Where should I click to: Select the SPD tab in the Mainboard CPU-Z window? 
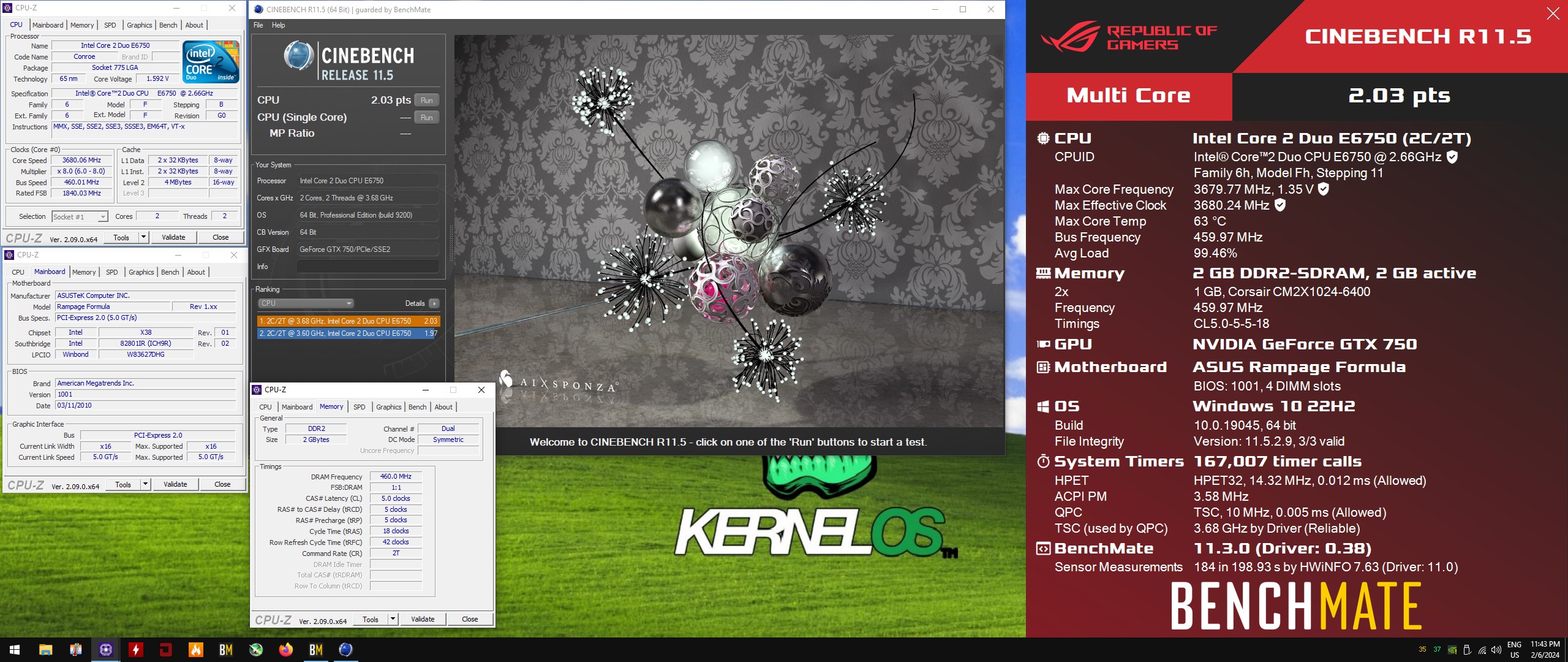[x=112, y=272]
